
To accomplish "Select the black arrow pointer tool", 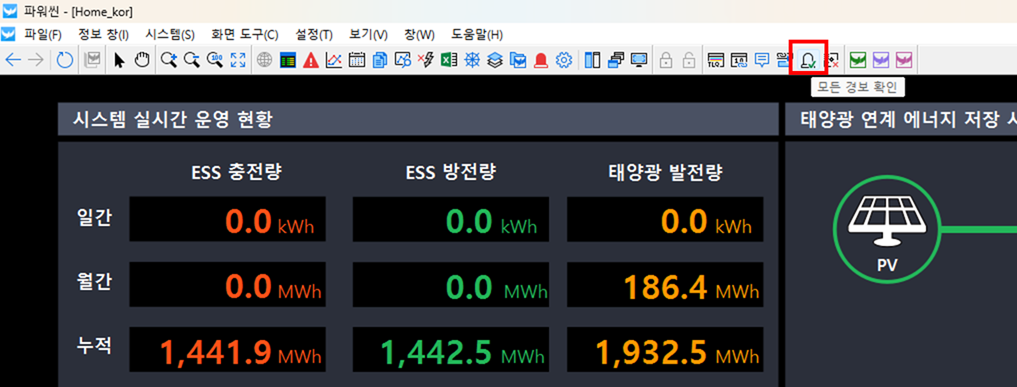I will (x=119, y=60).
